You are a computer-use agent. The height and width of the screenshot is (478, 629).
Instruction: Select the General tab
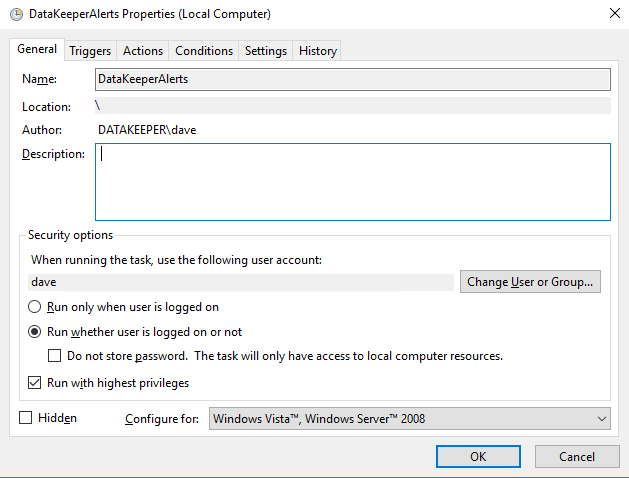coord(37,49)
